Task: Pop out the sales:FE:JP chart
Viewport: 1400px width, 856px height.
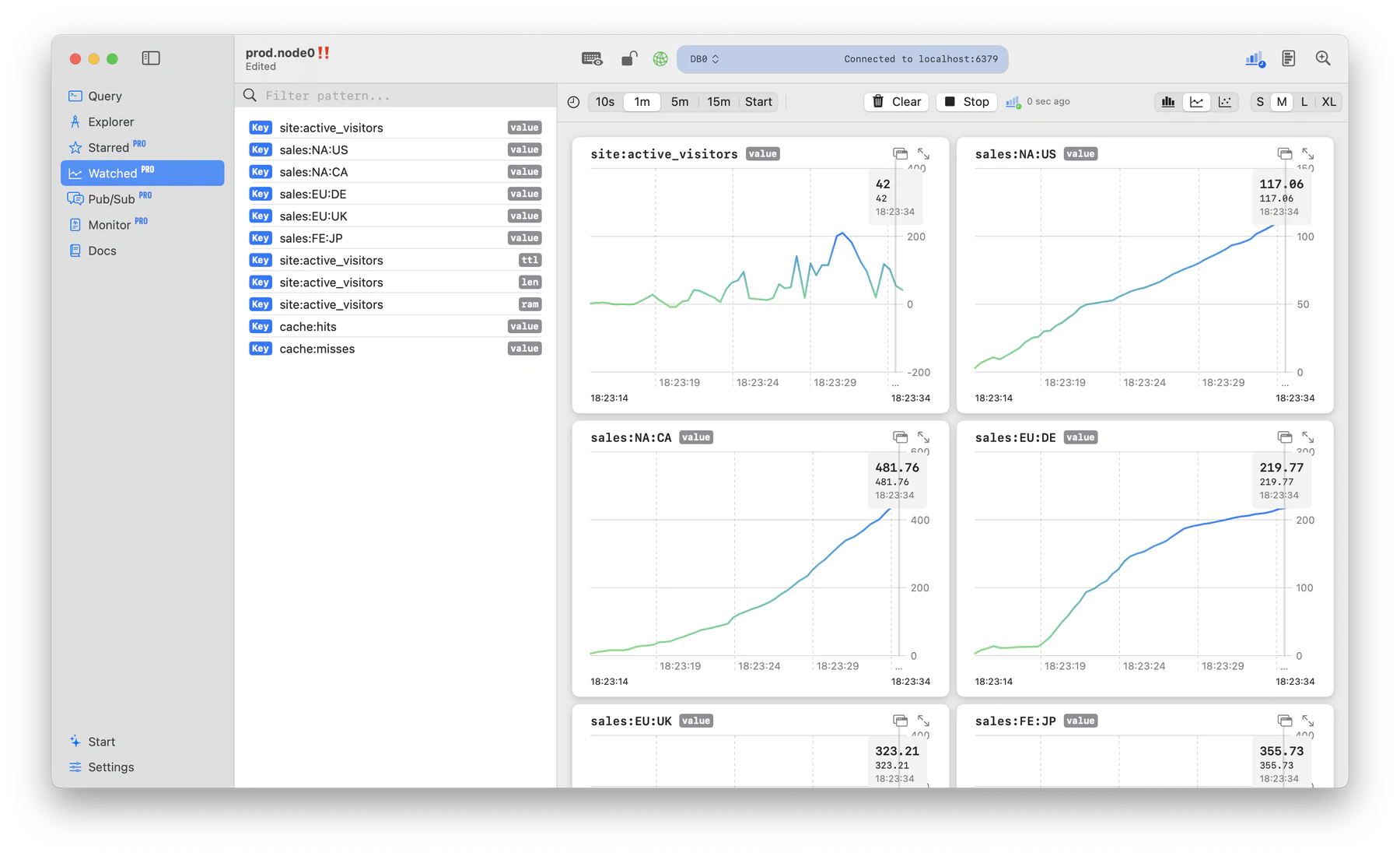Action: point(1284,721)
